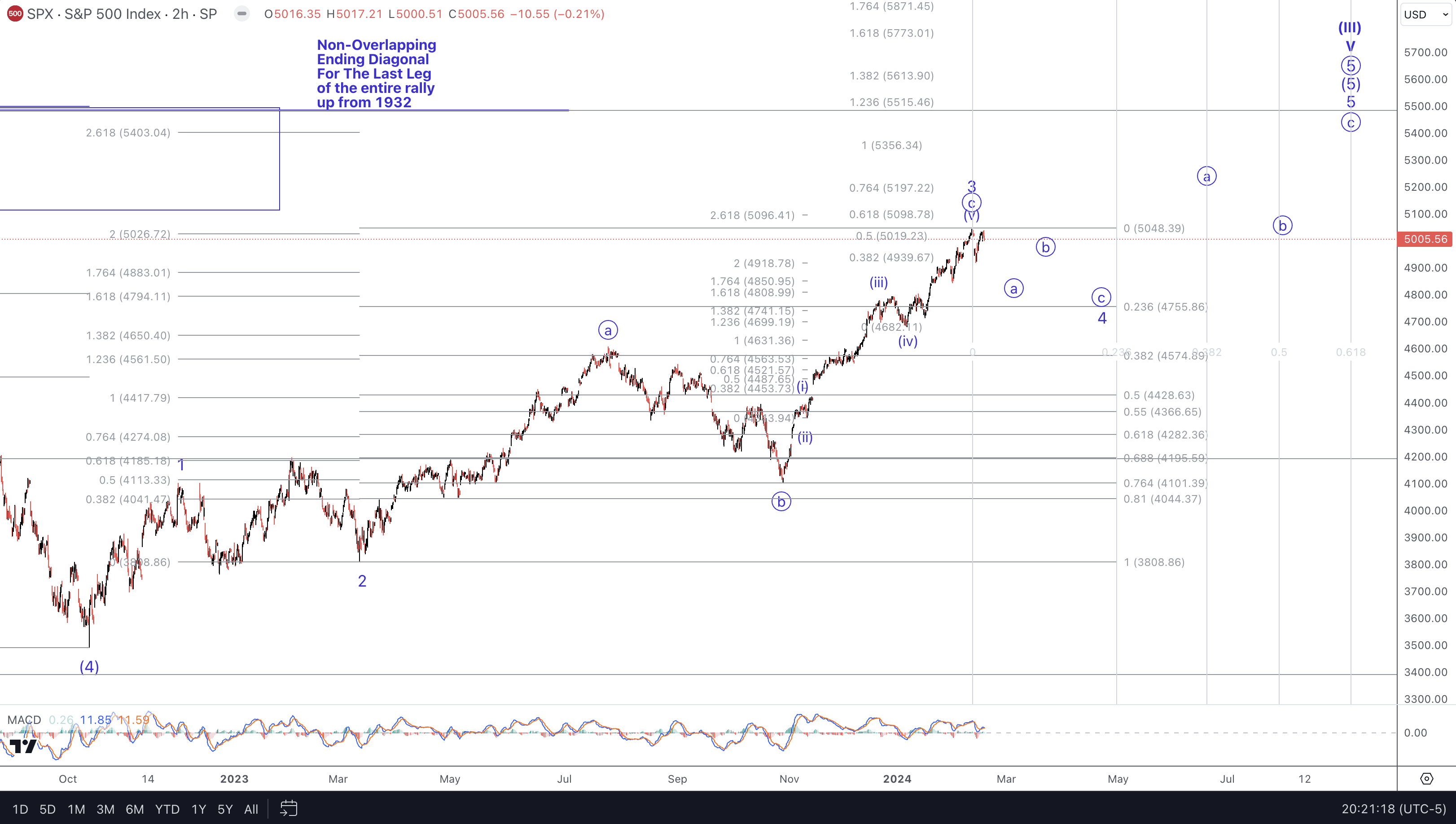Click the wave 4 label below circled c
The width and height of the screenshot is (1456, 824).
[x=1102, y=318]
